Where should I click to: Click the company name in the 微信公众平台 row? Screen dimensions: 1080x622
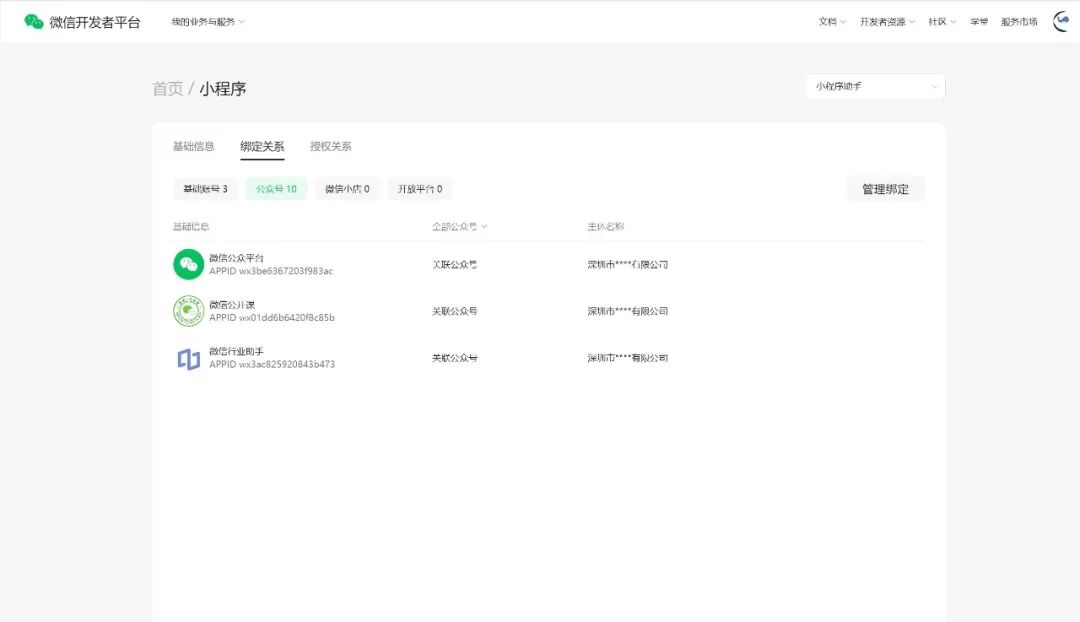point(627,265)
